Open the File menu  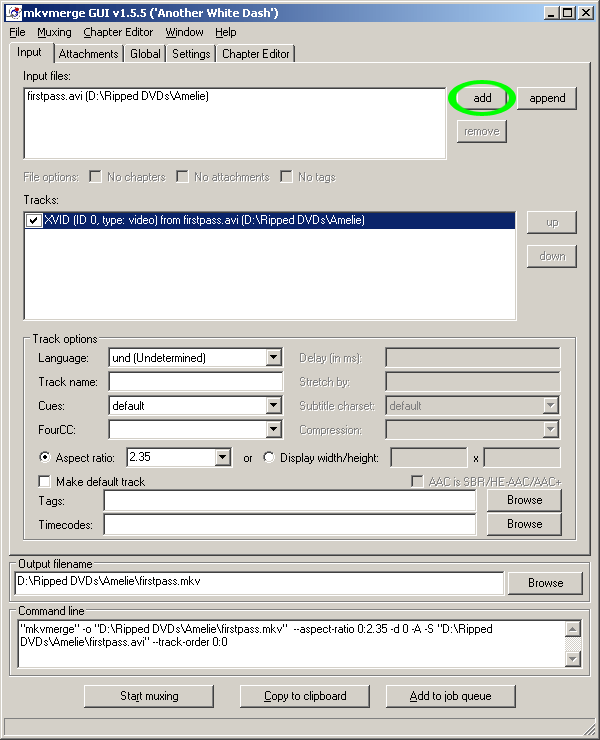click(x=17, y=32)
